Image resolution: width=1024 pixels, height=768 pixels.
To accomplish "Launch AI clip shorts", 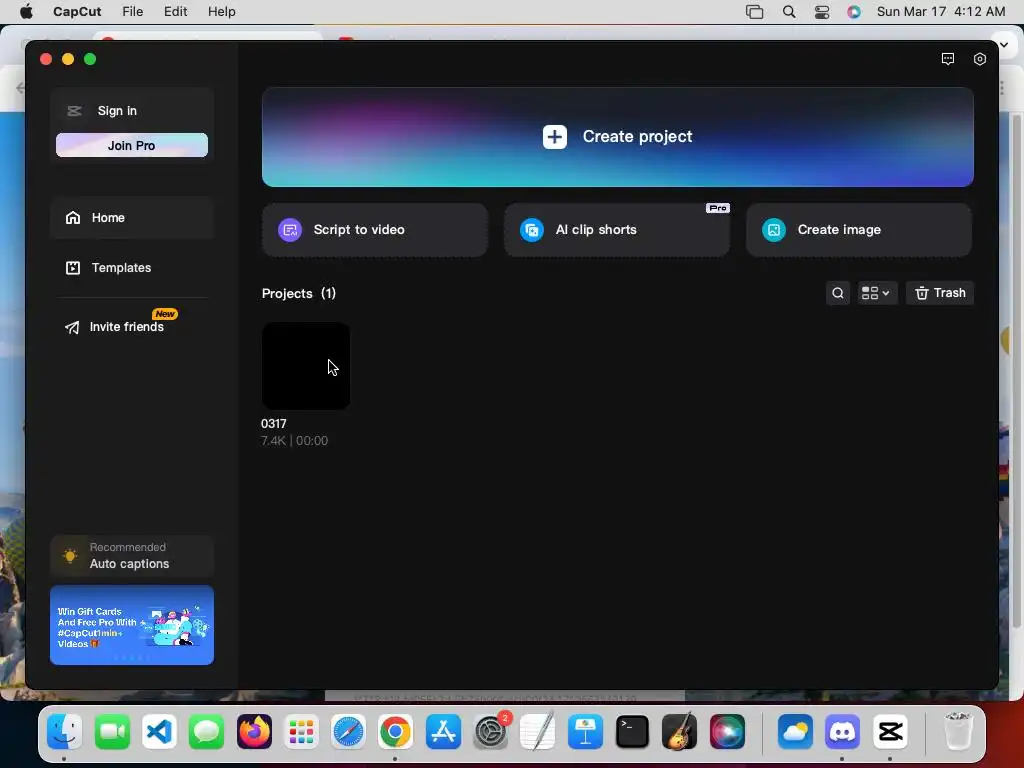I will [x=616, y=230].
